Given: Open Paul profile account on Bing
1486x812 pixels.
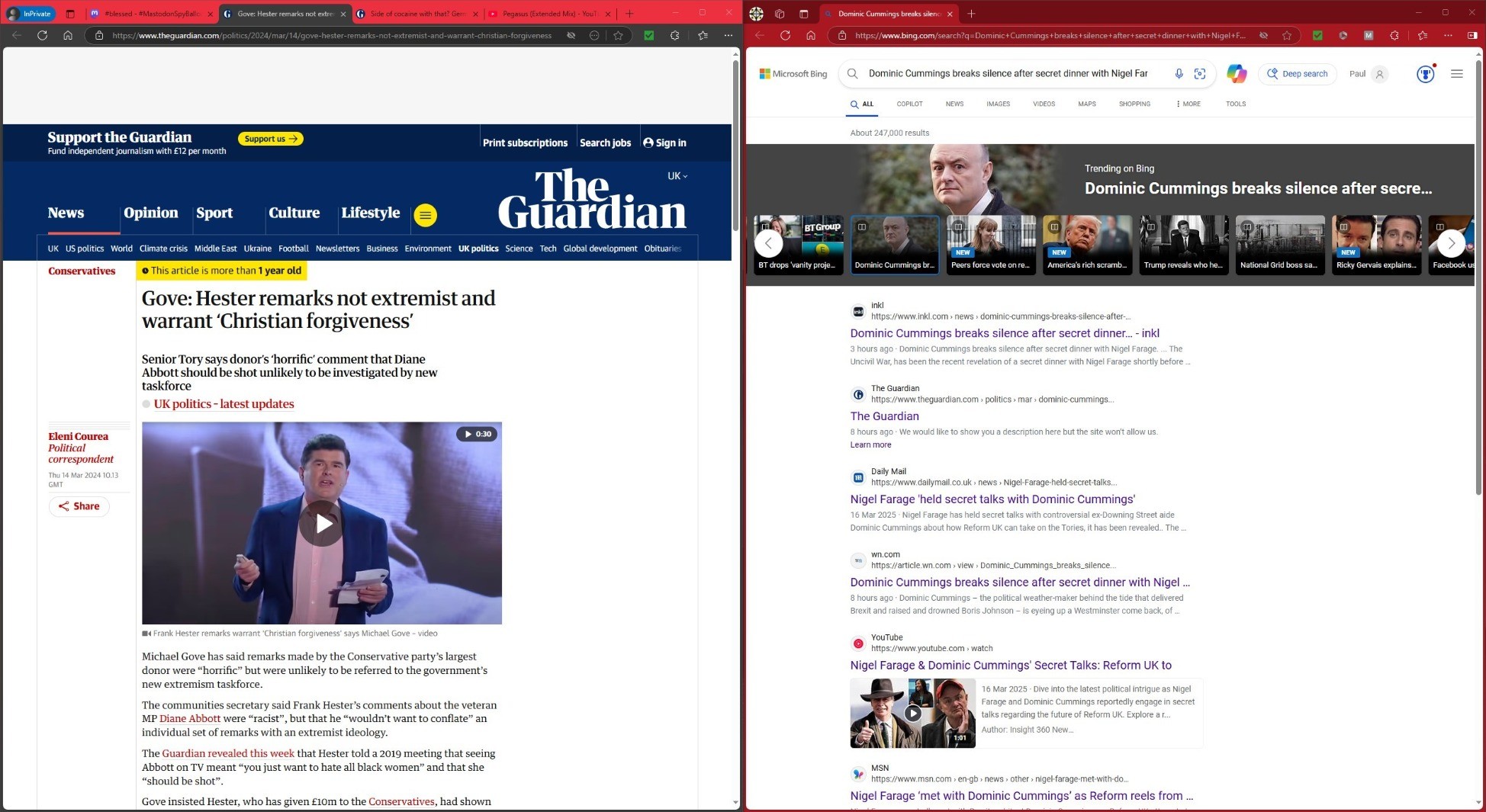Looking at the screenshot, I should 1368,74.
